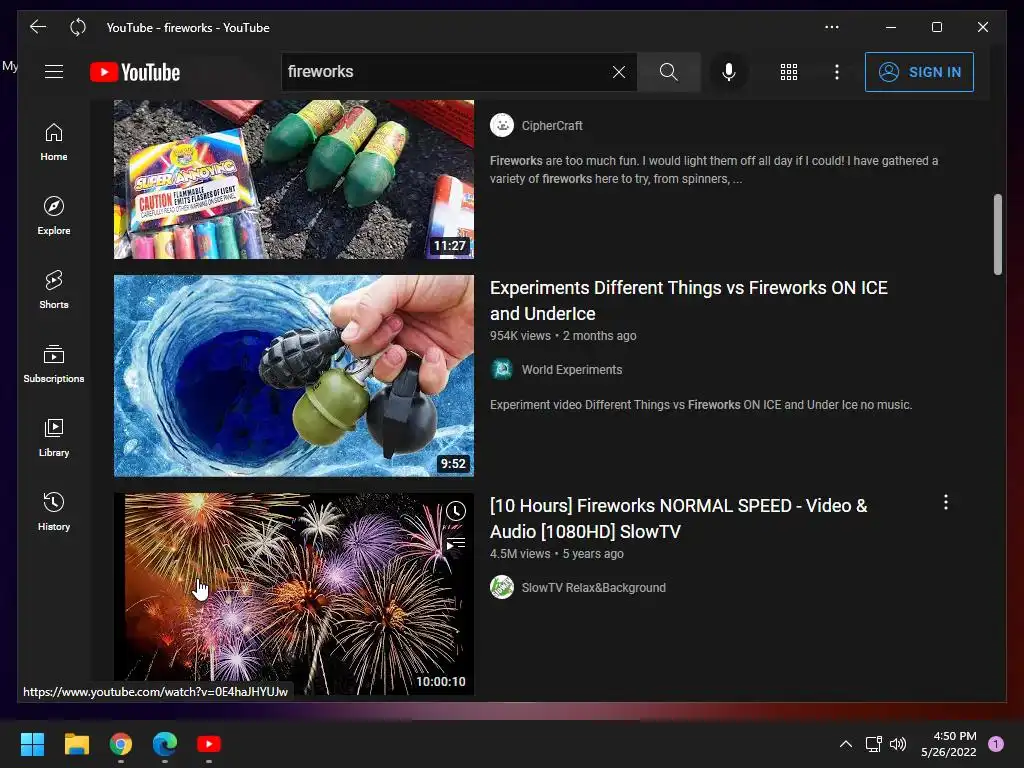The height and width of the screenshot is (768, 1024).
Task: Start voice search with the microphone
Action: (x=729, y=72)
